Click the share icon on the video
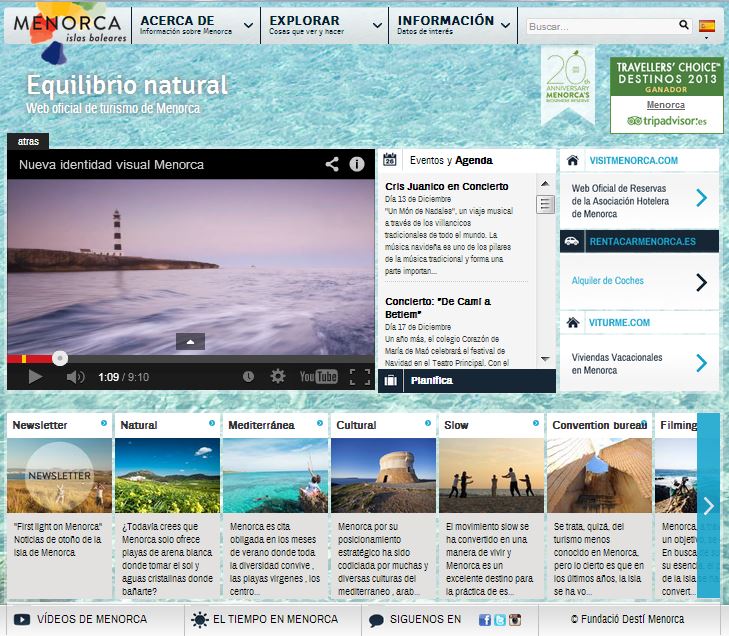Viewport: 729px width, 636px height. point(332,165)
